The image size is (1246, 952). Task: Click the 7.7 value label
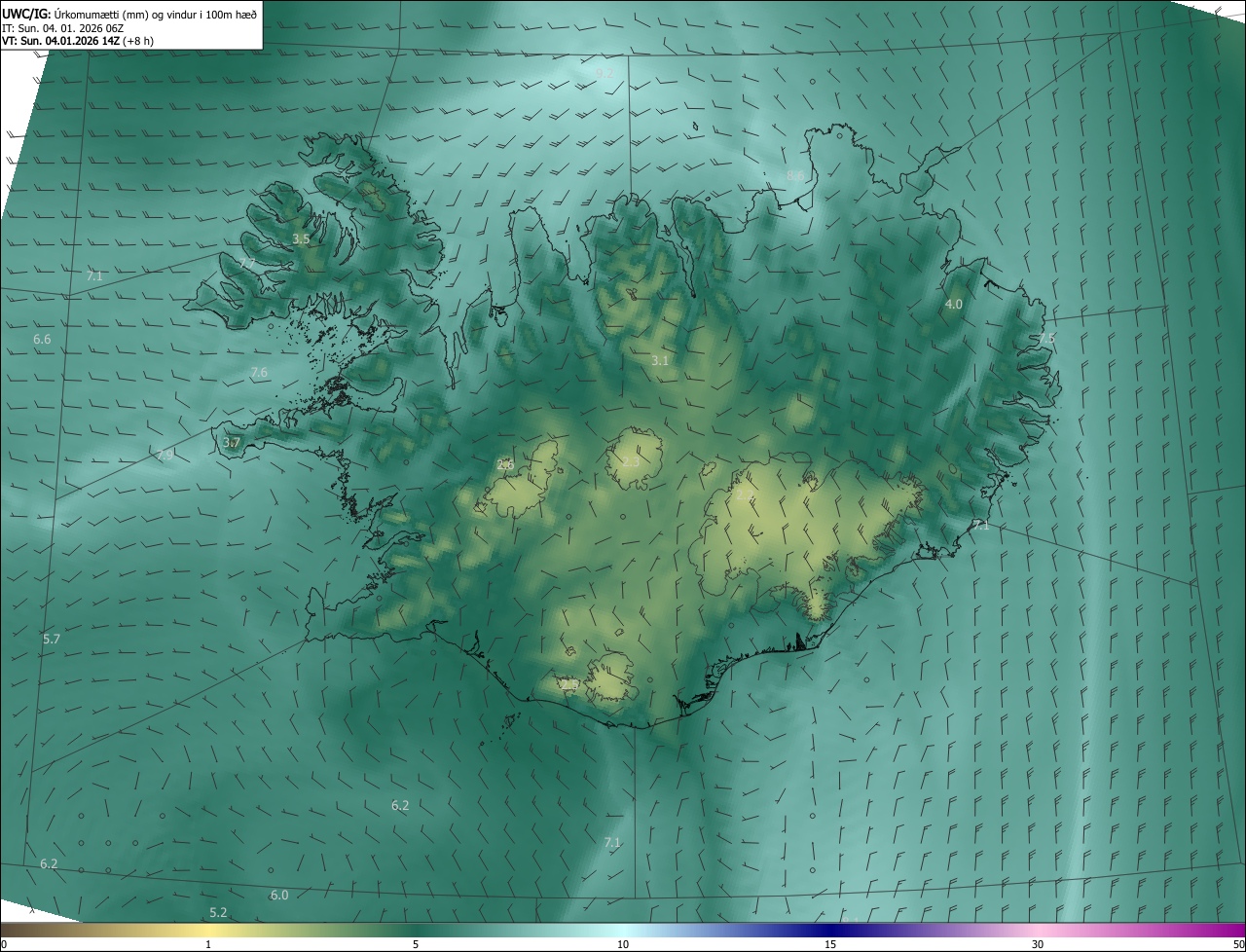(x=247, y=264)
